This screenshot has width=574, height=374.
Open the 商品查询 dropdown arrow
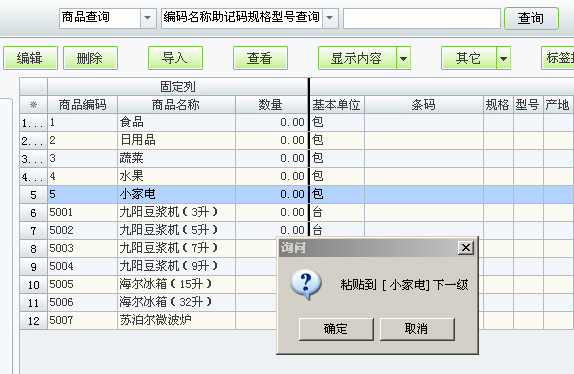(x=147, y=18)
